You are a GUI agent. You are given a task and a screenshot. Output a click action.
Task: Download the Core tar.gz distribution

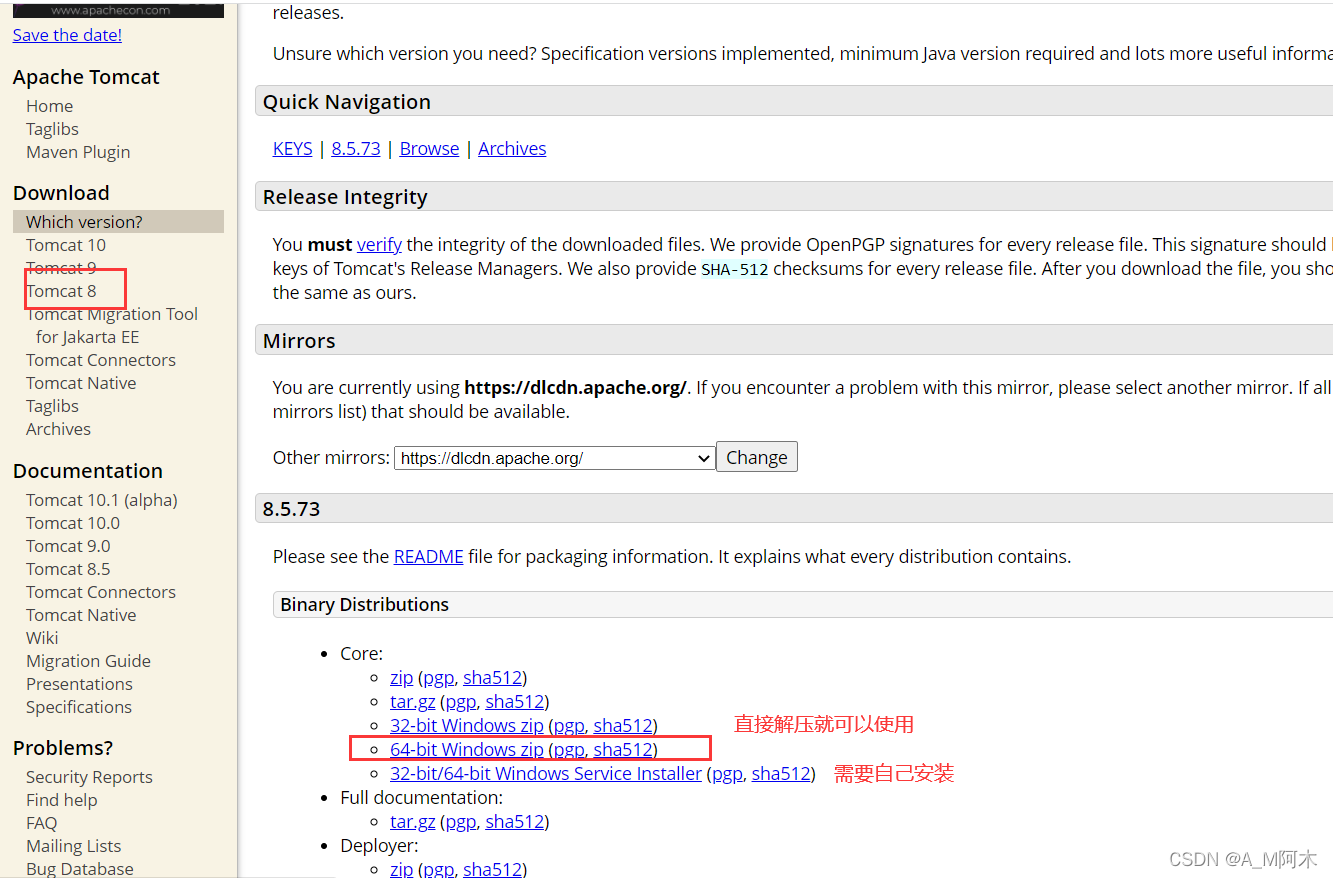click(x=412, y=702)
